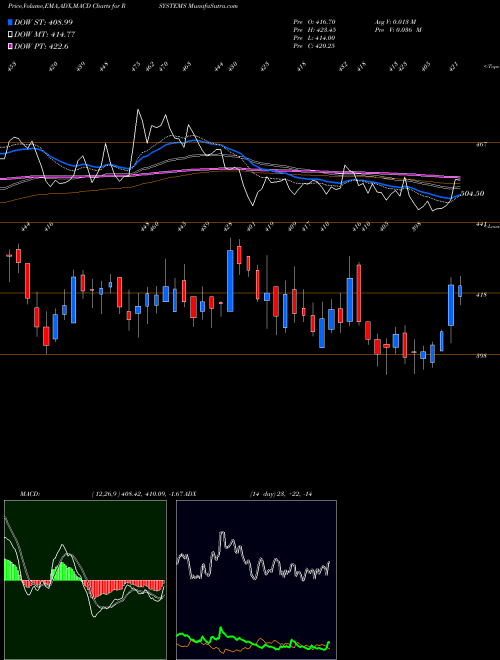Click the 504.50 EMA value label
The height and width of the screenshot is (660, 500).
[473, 194]
